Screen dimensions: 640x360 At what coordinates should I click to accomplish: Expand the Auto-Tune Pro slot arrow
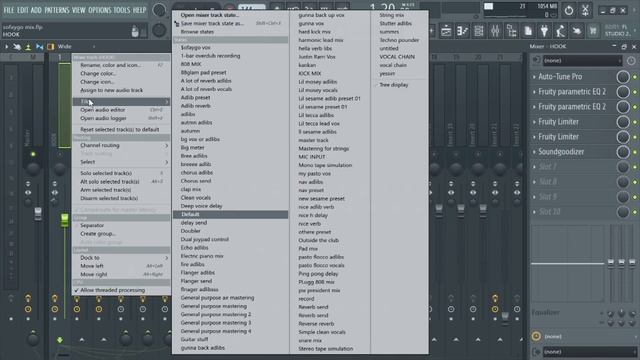(534, 77)
